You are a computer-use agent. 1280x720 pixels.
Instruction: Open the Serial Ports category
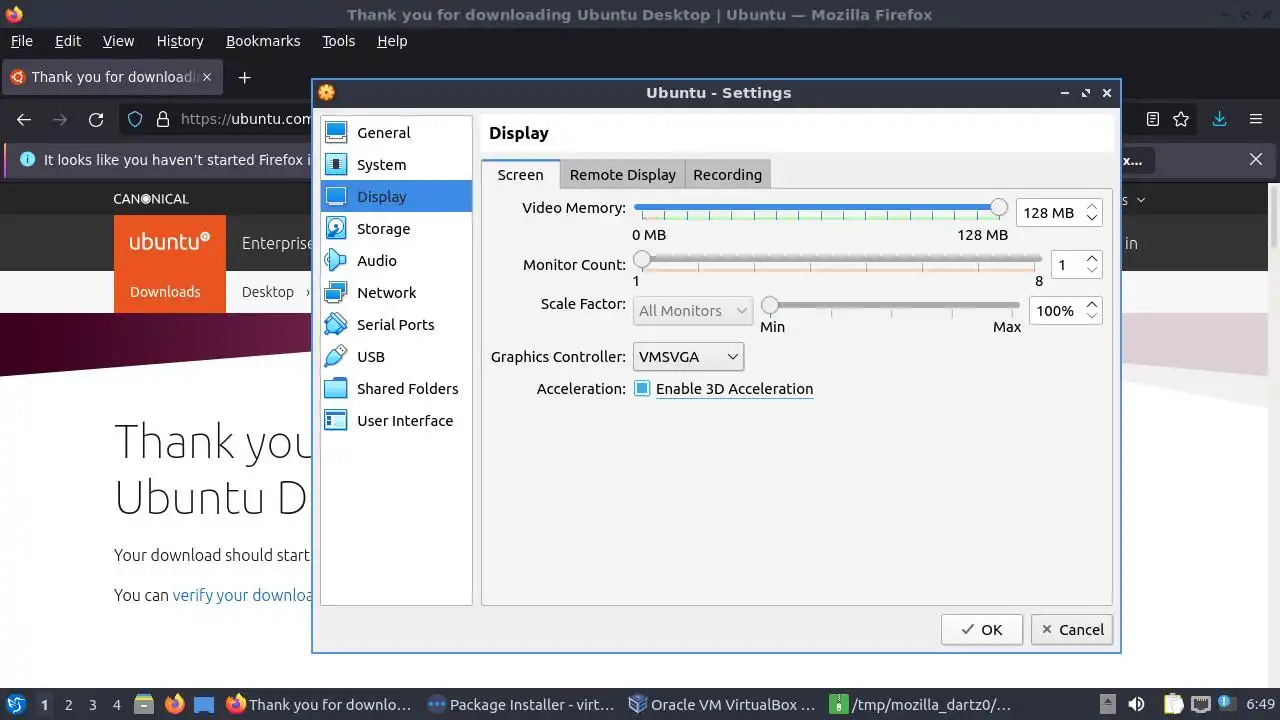[396, 325]
